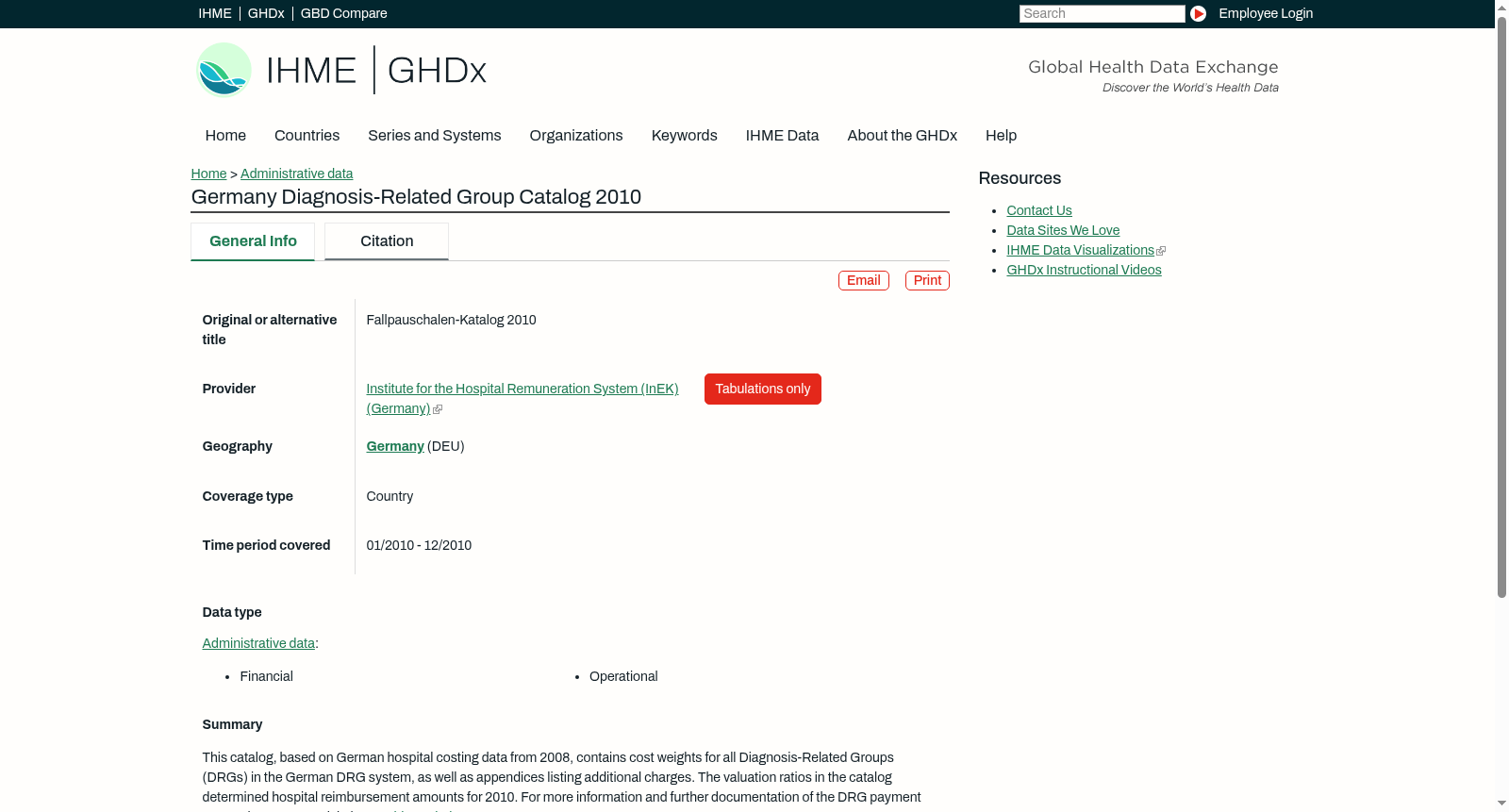Viewport: 1509px width, 812px height.
Task: Follow the Germany geography link
Action: click(395, 447)
